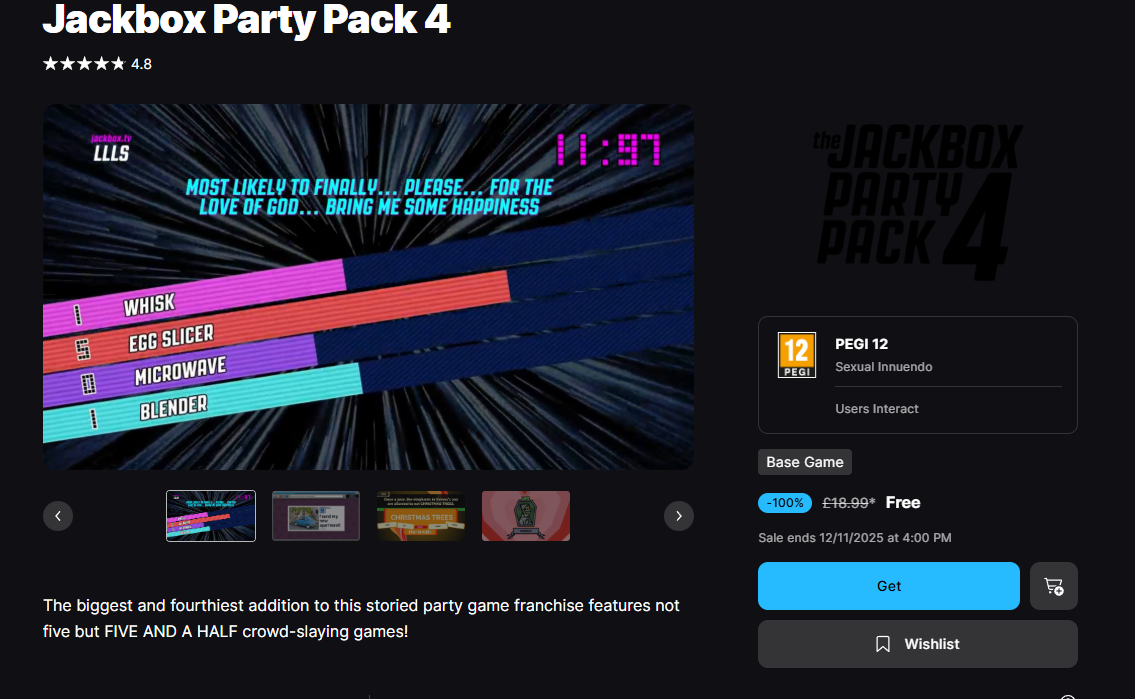This screenshot has height=699, width=1135.
Task: Click the five-star 4.8 rating
Action: point(97,64)
